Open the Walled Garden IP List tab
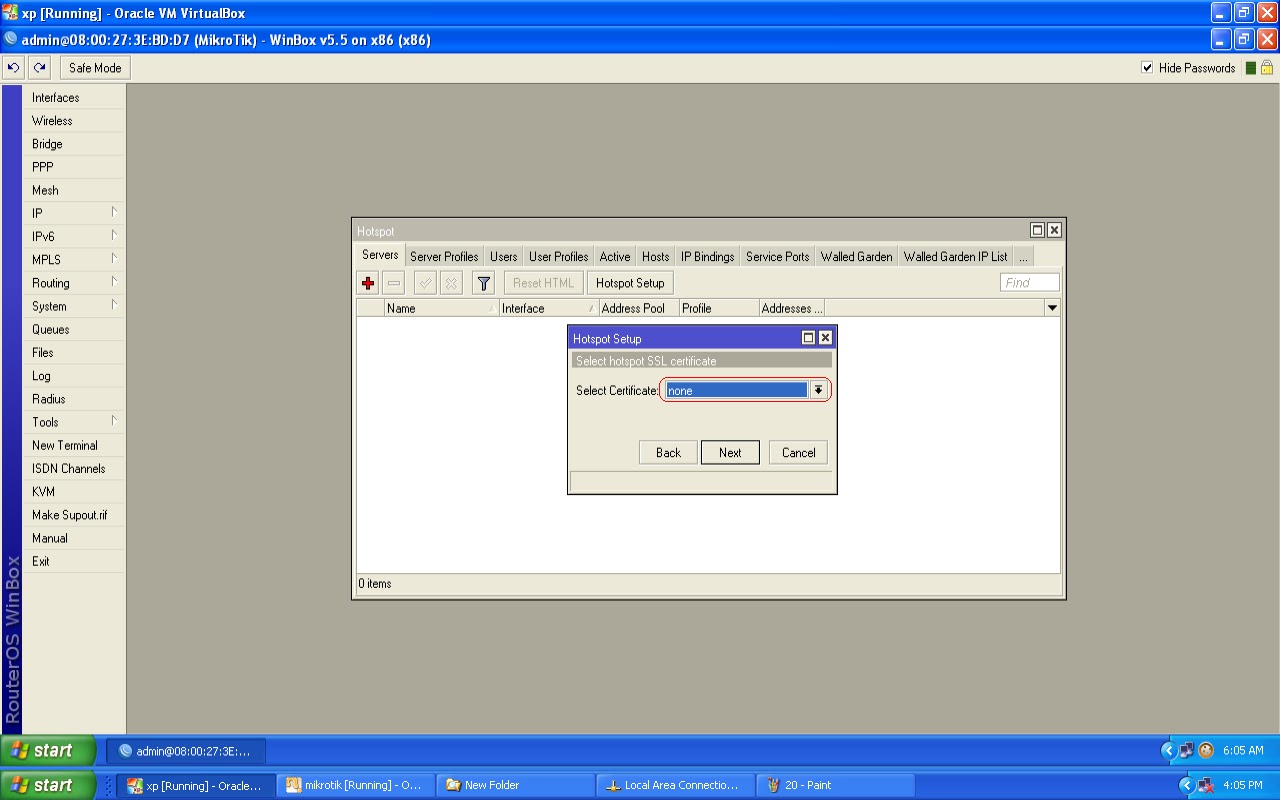 [x=956, y=256]
